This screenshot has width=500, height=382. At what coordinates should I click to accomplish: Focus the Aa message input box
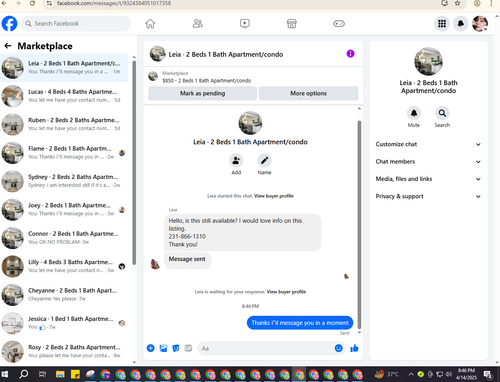click(x=267, y=348)
